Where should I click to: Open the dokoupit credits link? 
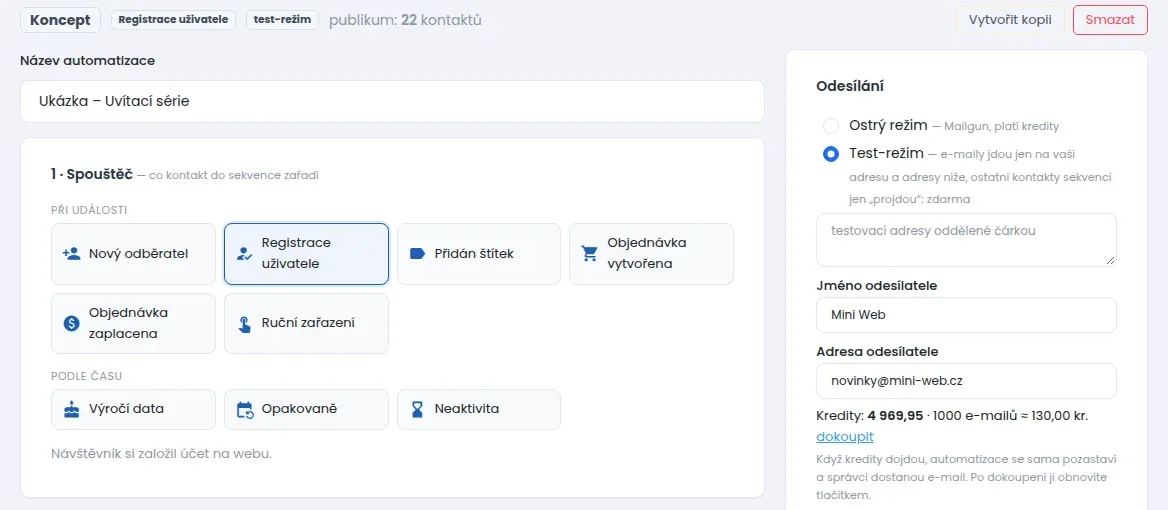click(845, 436)
